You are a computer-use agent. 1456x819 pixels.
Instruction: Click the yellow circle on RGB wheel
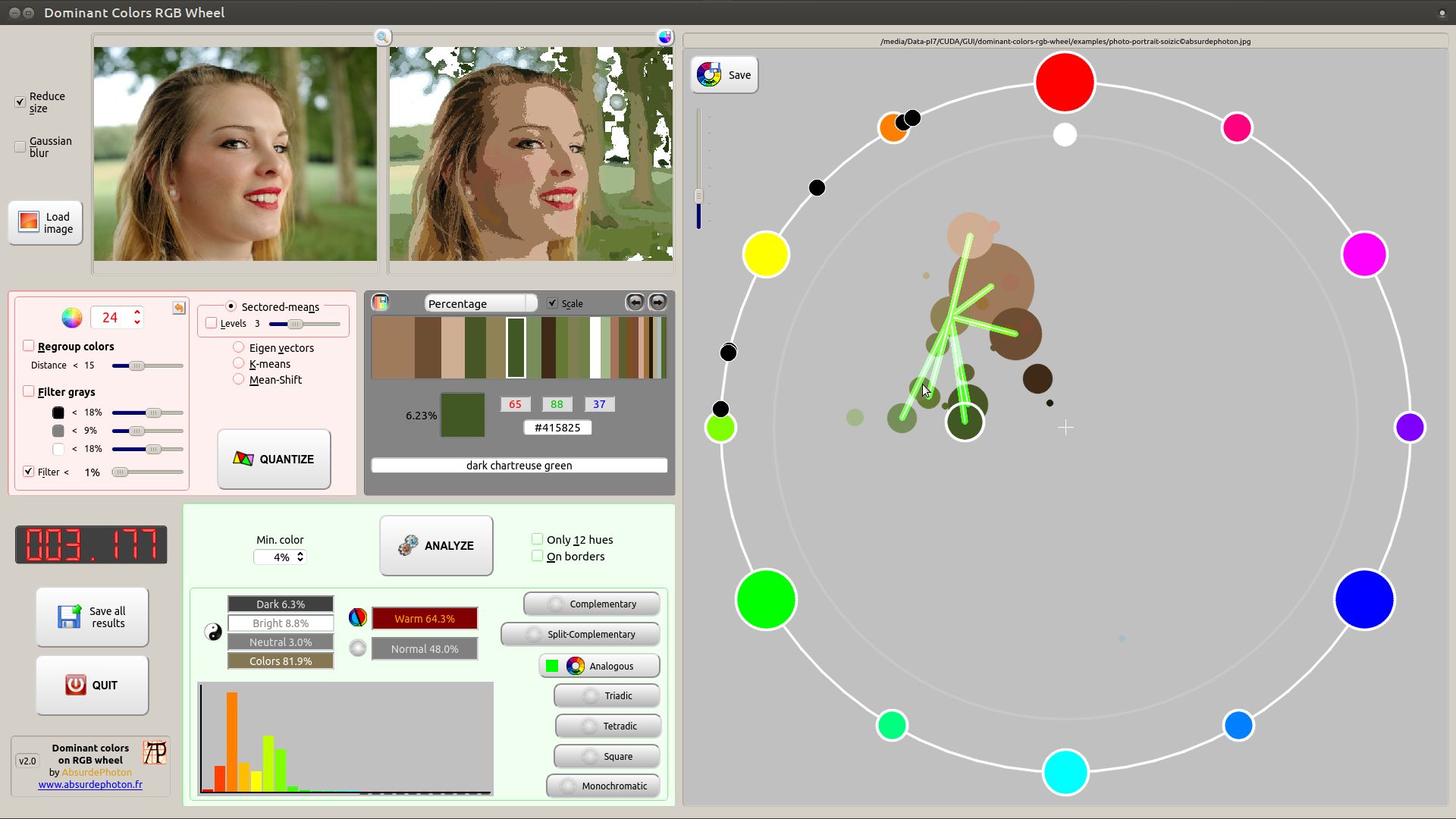[766, 254]
